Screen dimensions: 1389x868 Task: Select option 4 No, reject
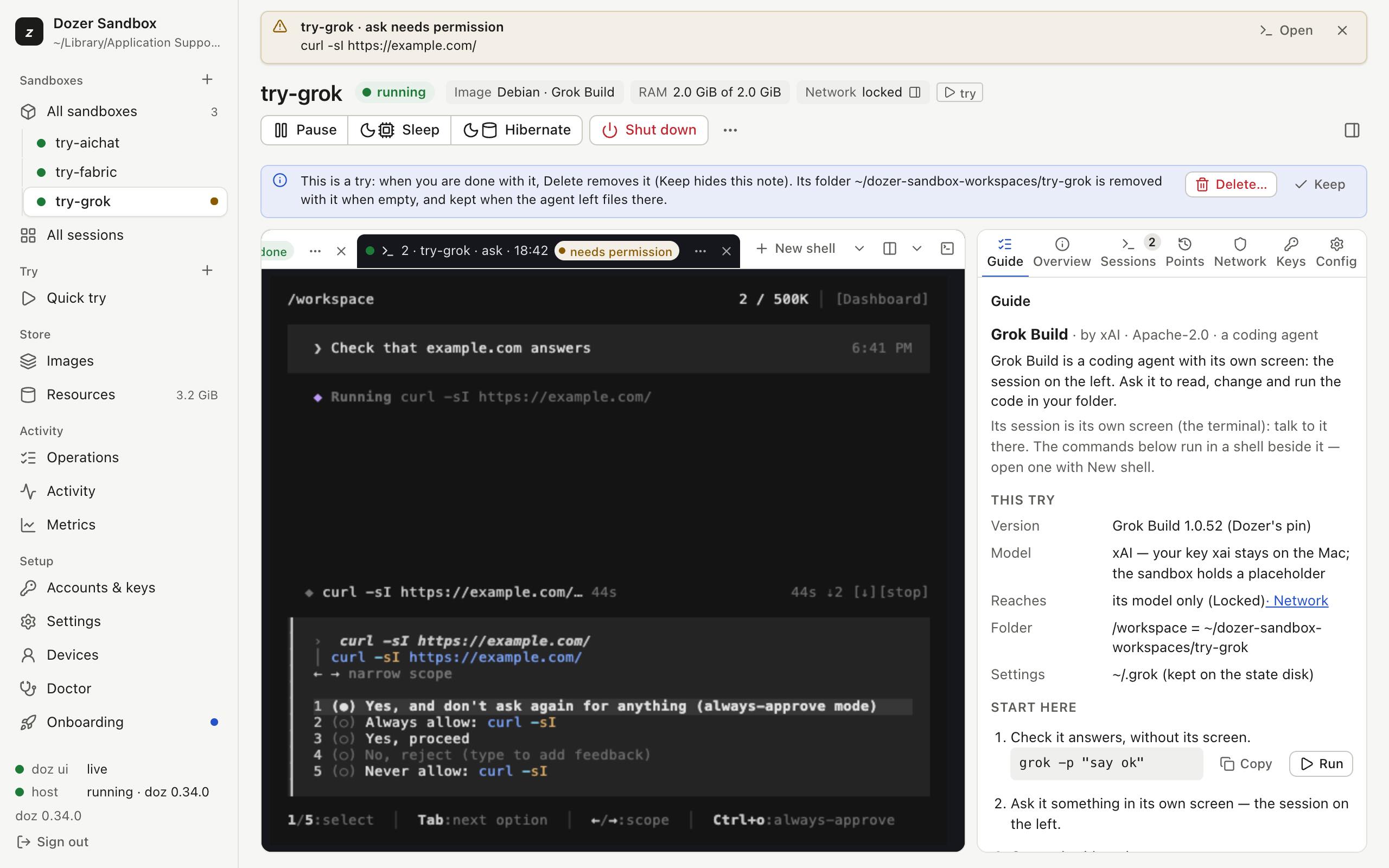482,755
